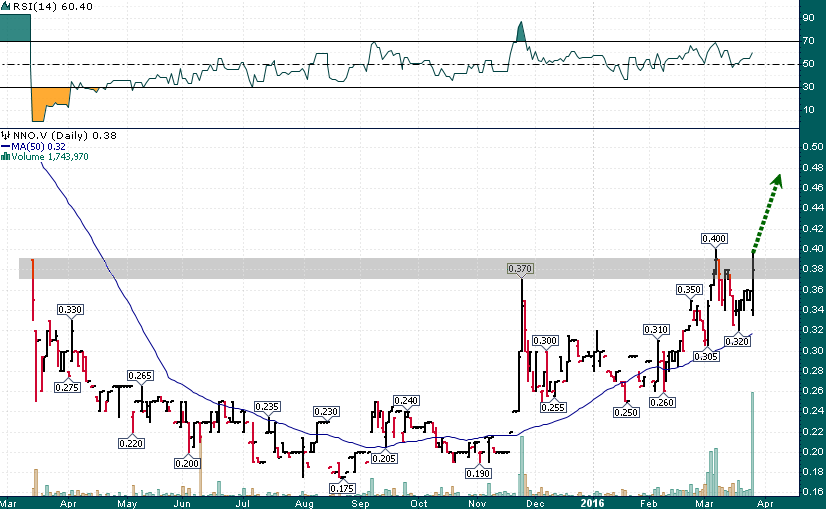
Task: Click the RSI 90 axis value
Action: (808, 17)
